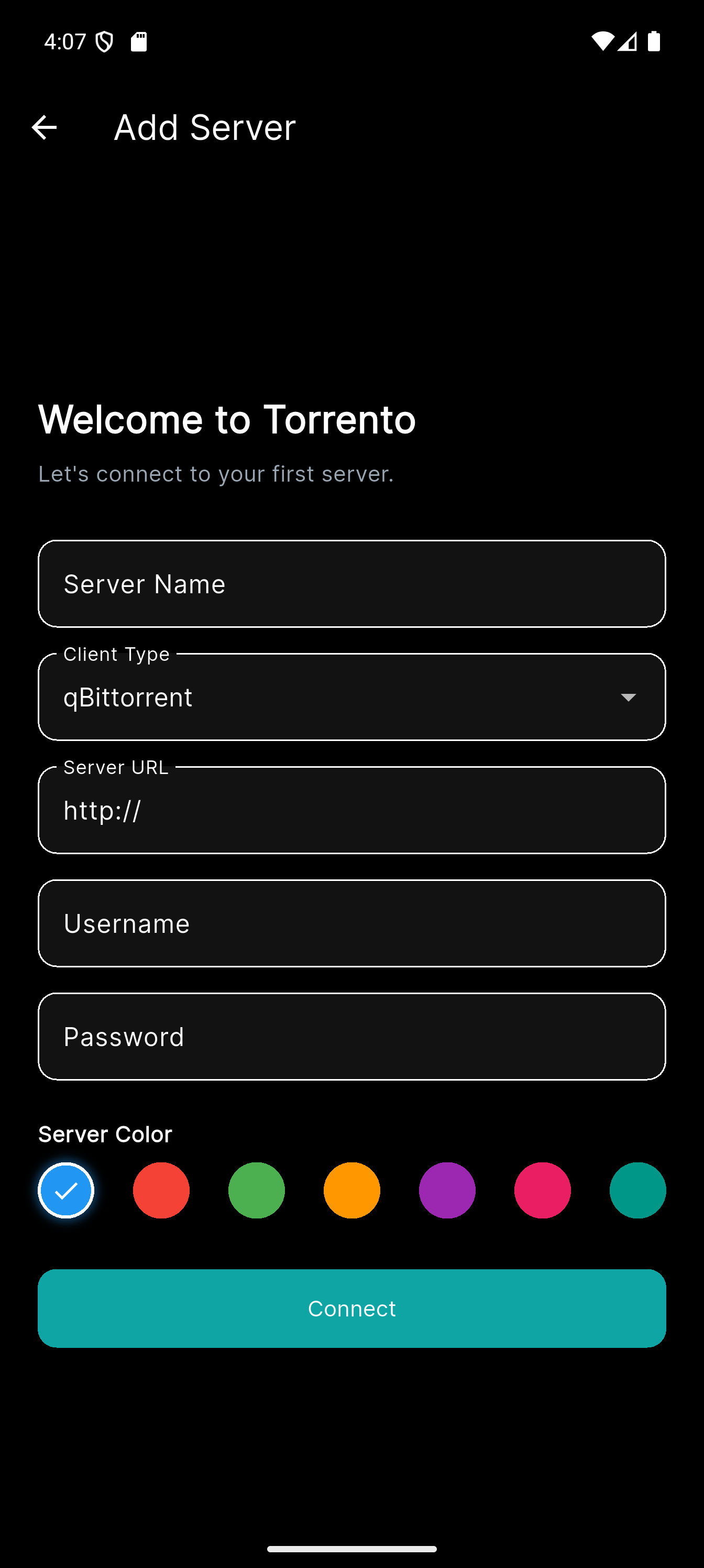704x1568 pixels.
Task: Click the Server URL input field
Action: pos(351,810)
